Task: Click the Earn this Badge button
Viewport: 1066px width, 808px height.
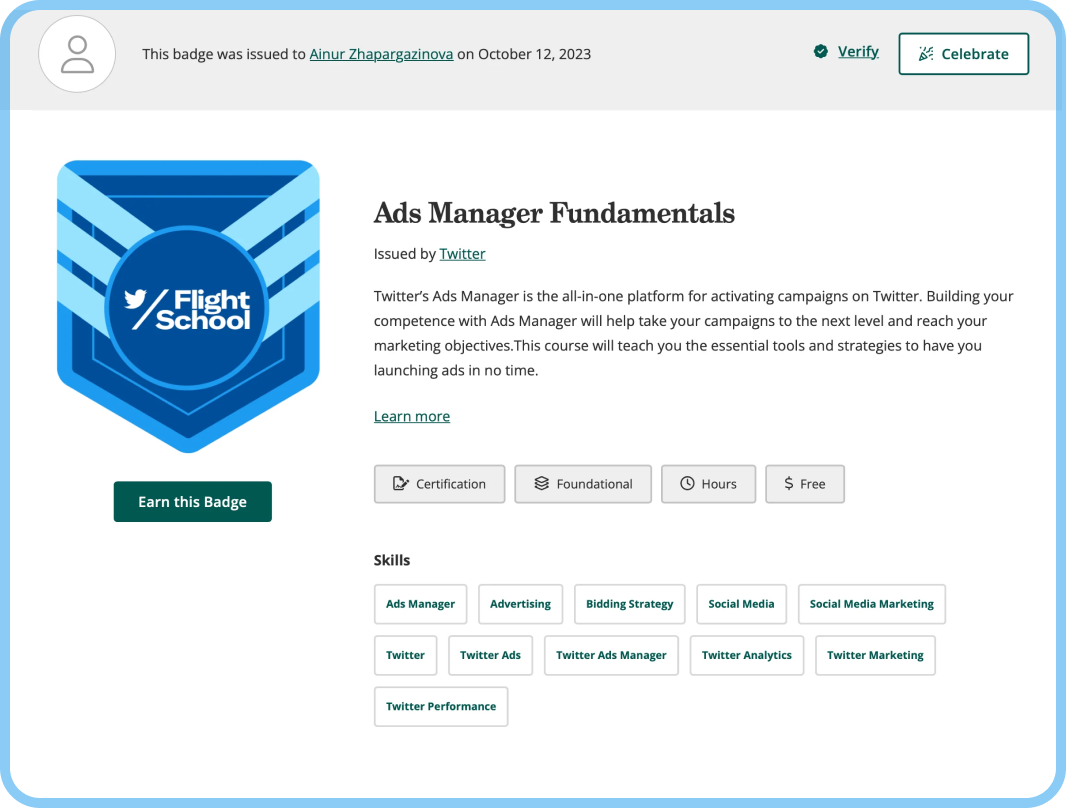Action: click(192, 502)
